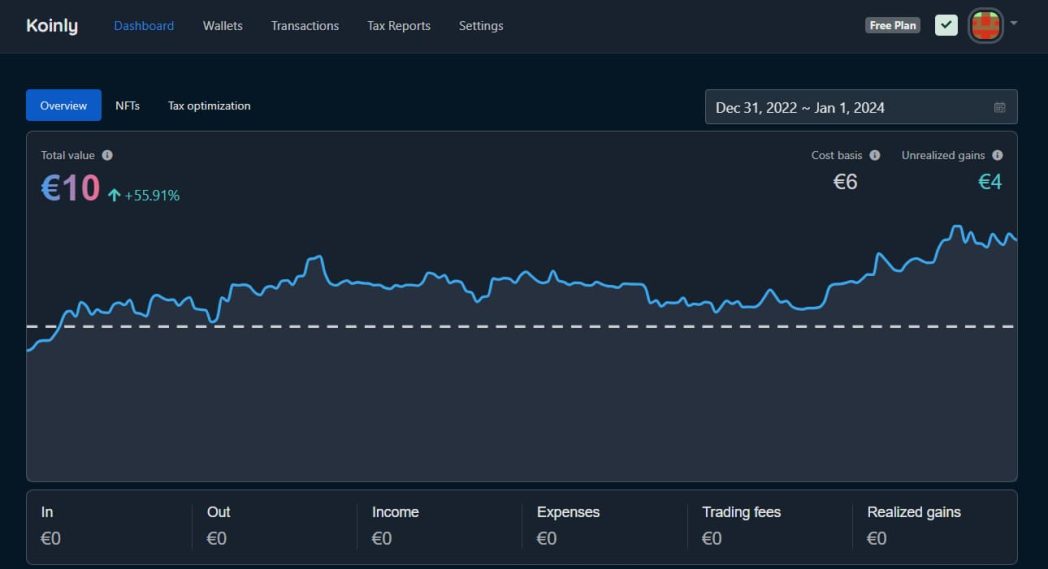Open the Wallets menu
The image size is (1048, 569).
point(222,26)
